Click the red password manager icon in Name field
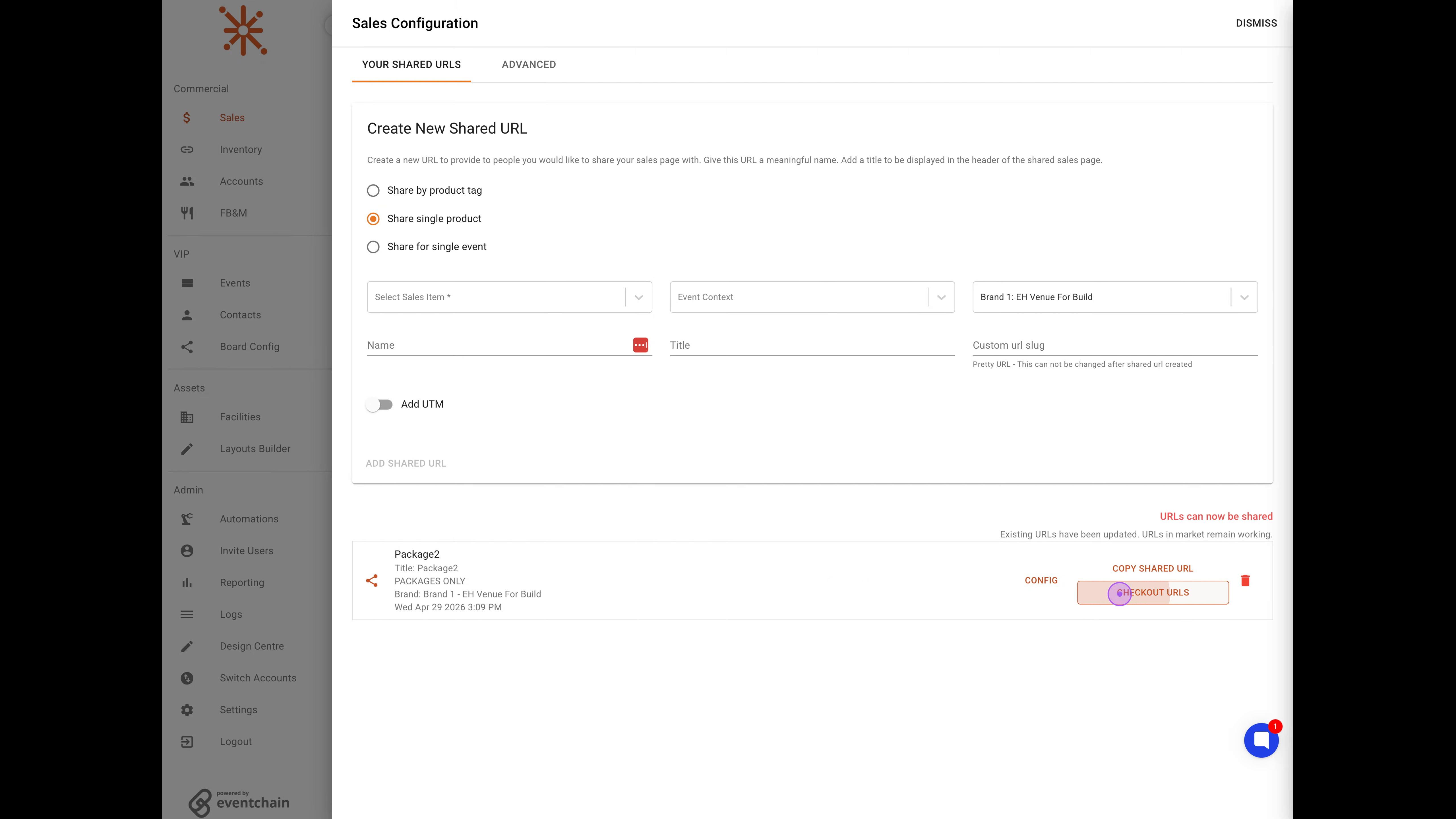This screenshot has height=819, width=1456. pos(640,345)
